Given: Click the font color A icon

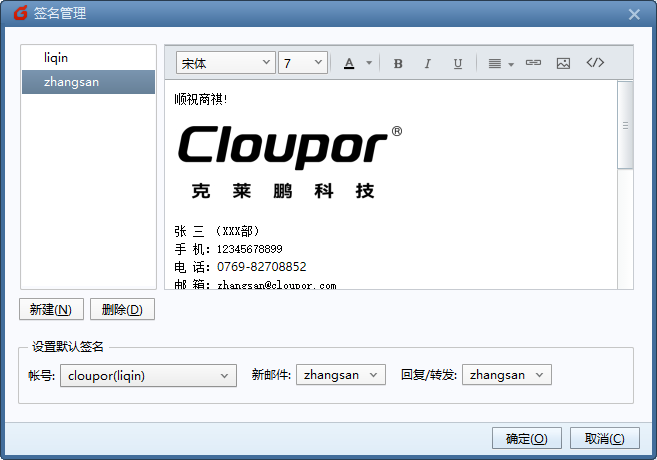Looking at the screenshot, I should 349,63.
